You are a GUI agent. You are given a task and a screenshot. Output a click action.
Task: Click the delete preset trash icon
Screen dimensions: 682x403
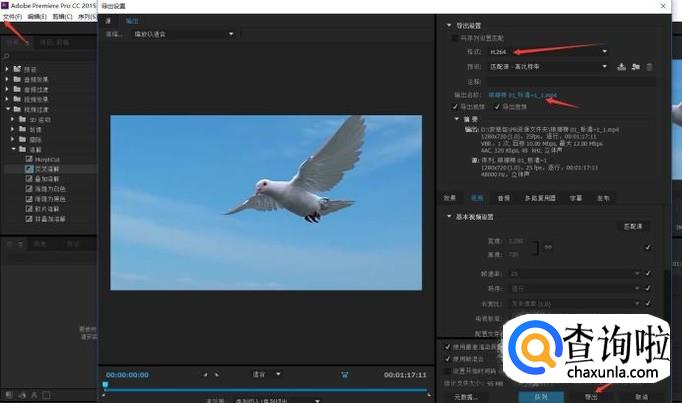coord(649,67)
